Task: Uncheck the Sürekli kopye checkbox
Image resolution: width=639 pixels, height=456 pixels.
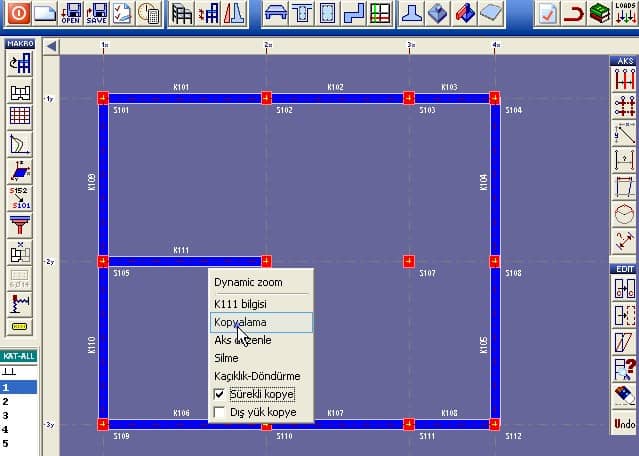Action: click(x=221, y=394)
